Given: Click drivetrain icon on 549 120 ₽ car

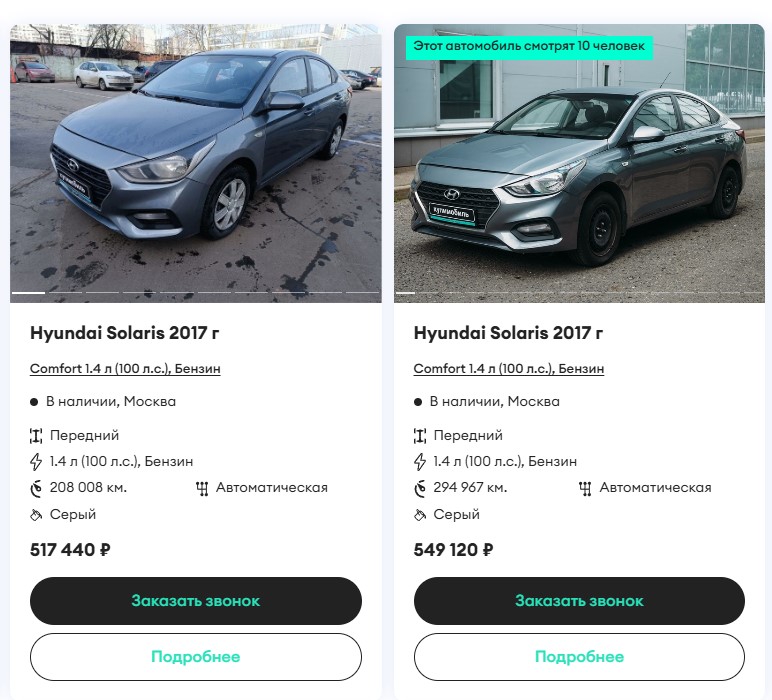Looking at the screenshot, I should tap(419, 436).
